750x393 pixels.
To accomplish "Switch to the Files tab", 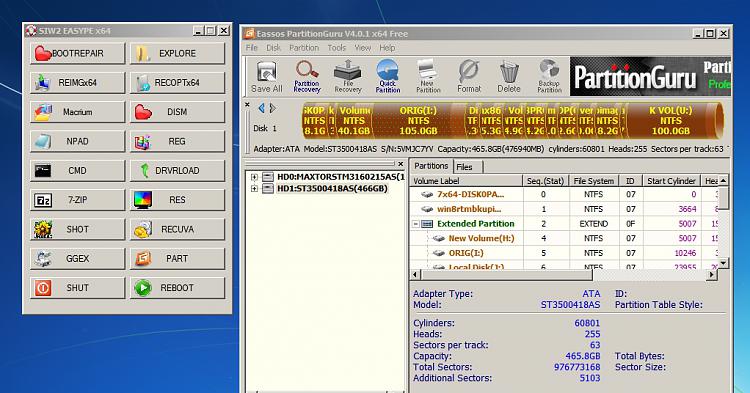I will tap(464, 167).
